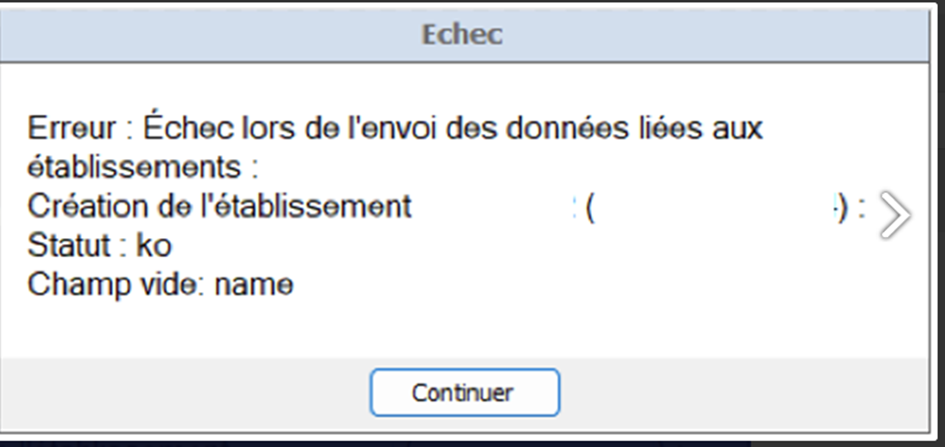Click the word "Échec" in the error message
Viewport: 945px width, 447px height.
(187, 129)
